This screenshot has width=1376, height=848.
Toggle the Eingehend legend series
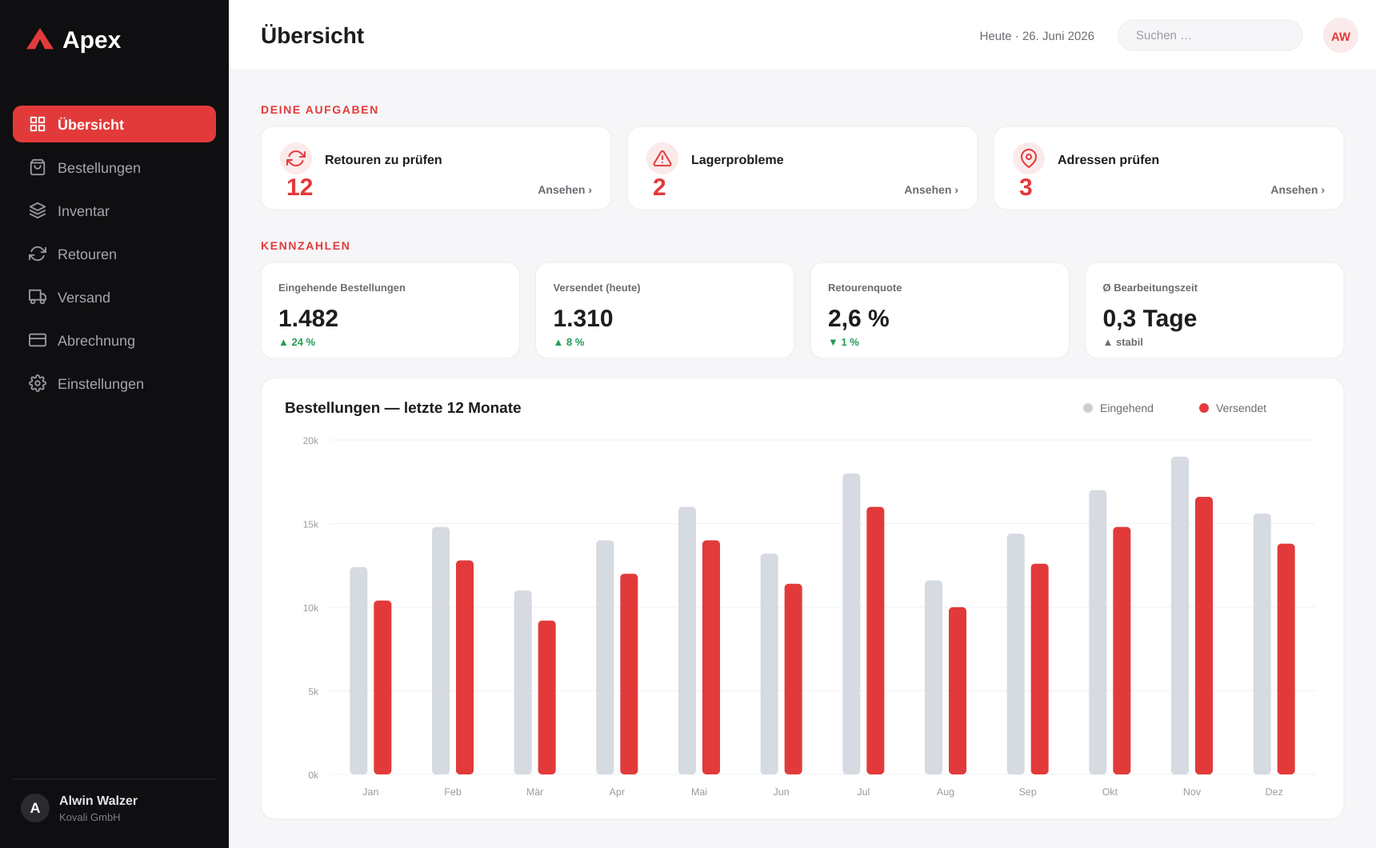tap(1118, 408)
